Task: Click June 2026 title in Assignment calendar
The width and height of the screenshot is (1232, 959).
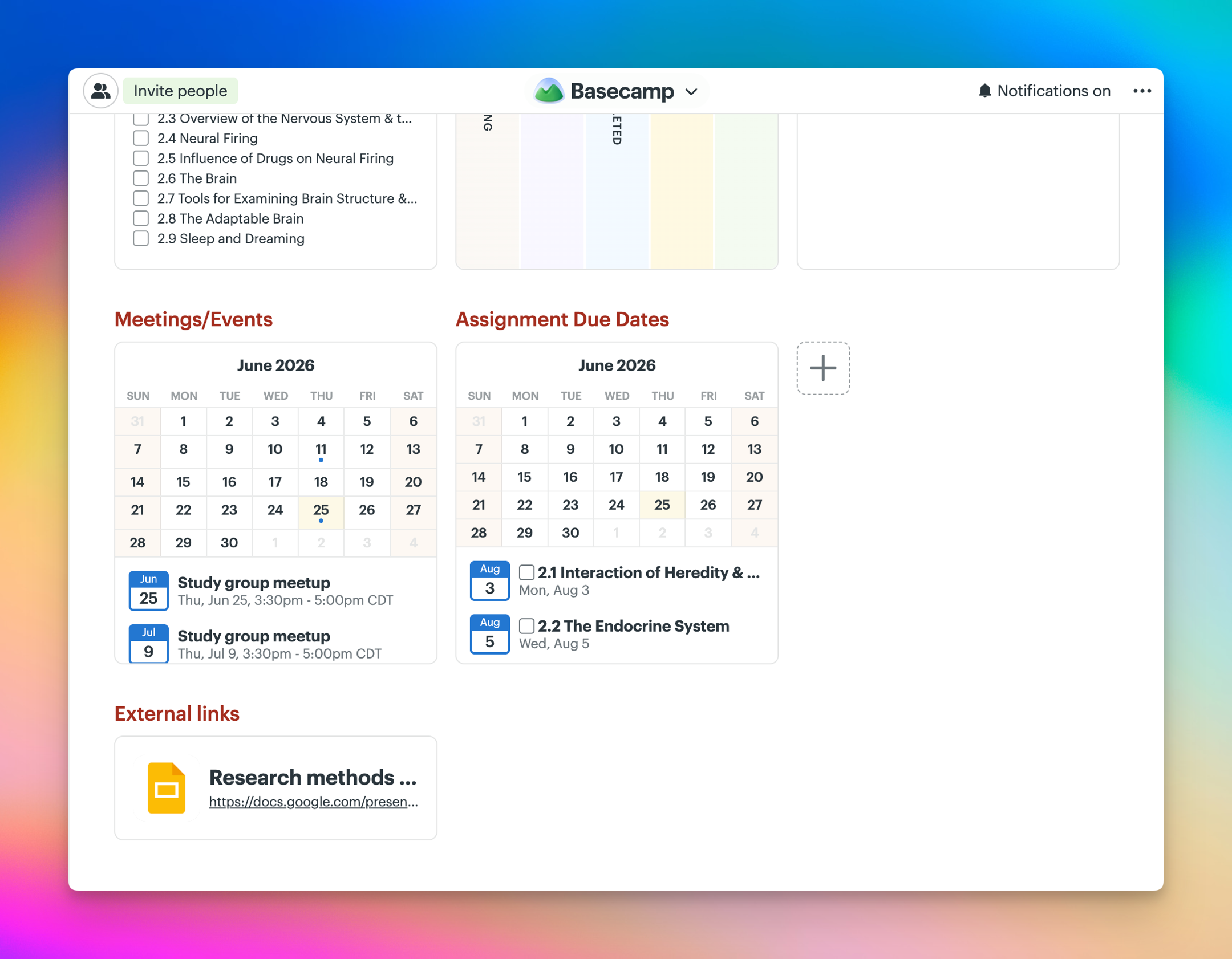Action: click(617, 365)
